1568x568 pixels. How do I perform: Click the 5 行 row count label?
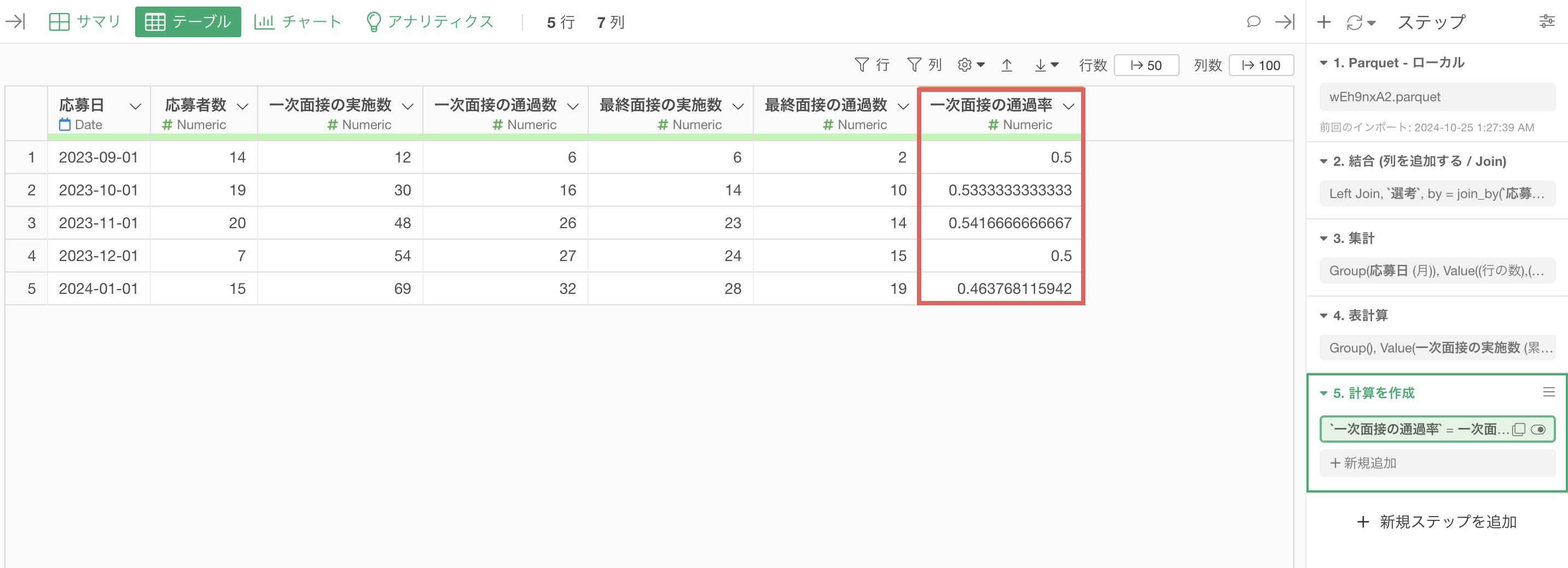point(561,22)
